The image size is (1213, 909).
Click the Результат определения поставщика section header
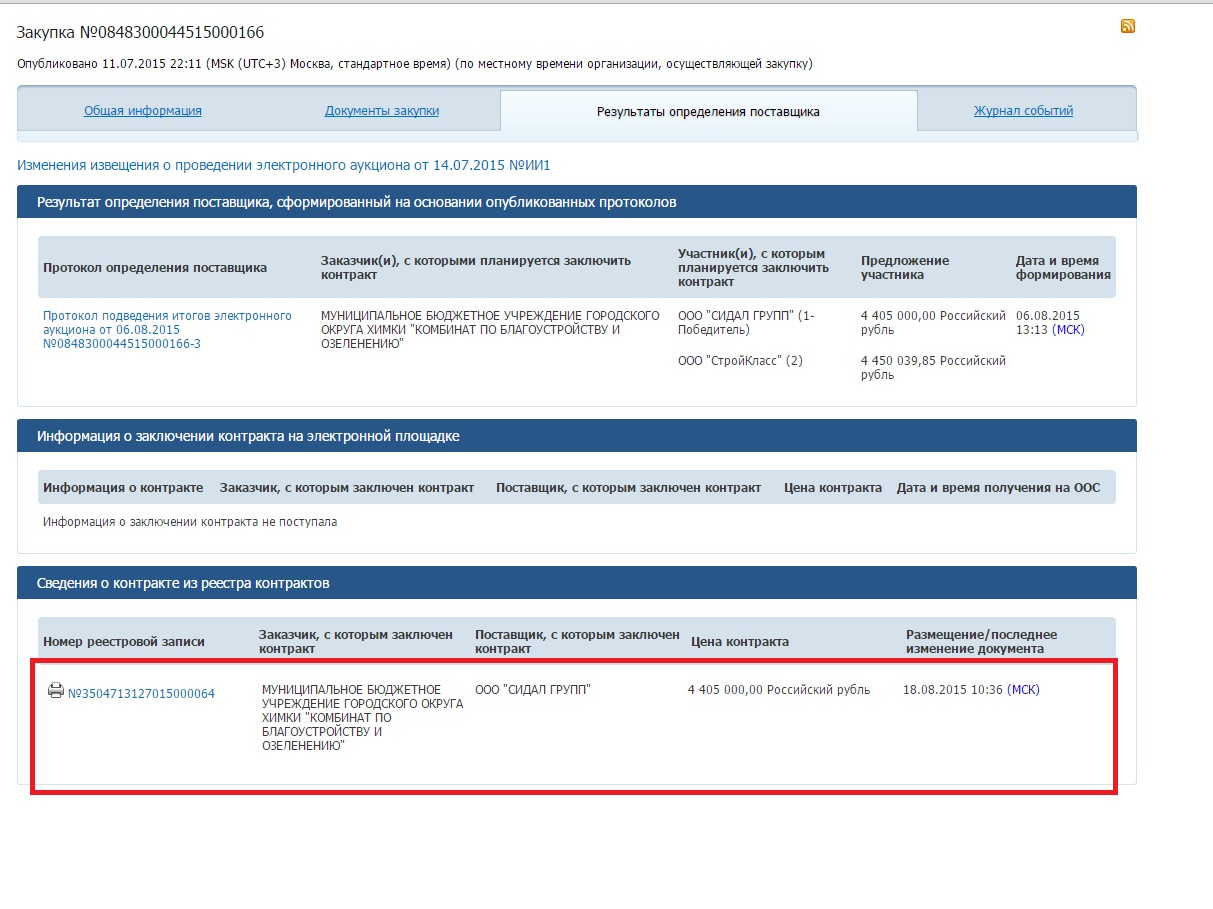pos(357,202)
